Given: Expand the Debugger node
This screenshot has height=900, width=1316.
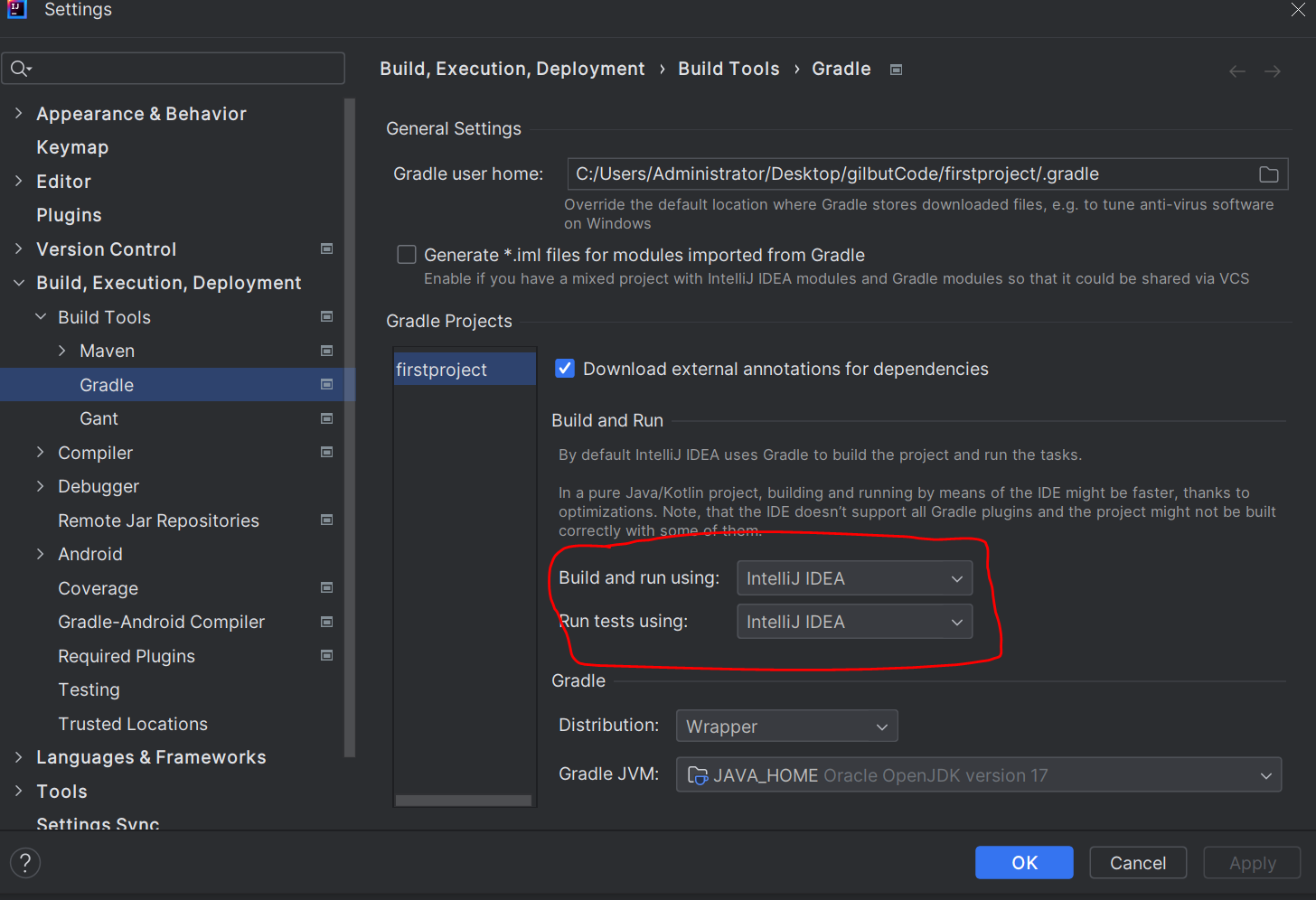Looking at the screenshot, I should (41, 486).
